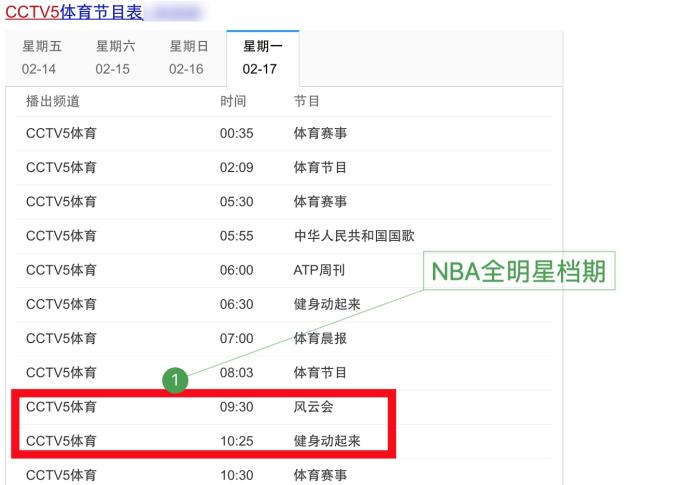Click the 05:55 time cell
This screenshot has height=485, width=700.
237,236
